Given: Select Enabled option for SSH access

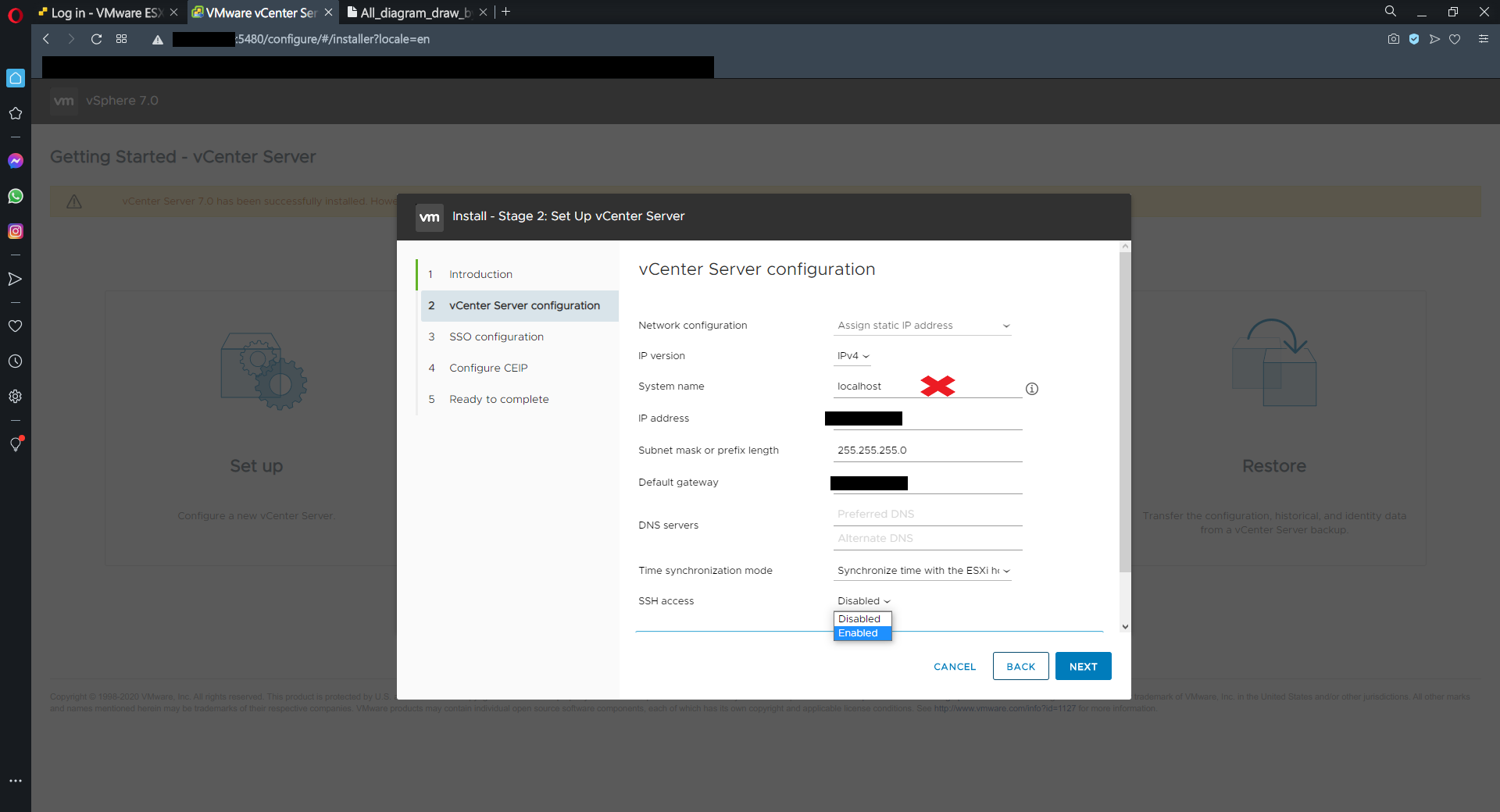Looking at the screenshot, I should point(862,633).
